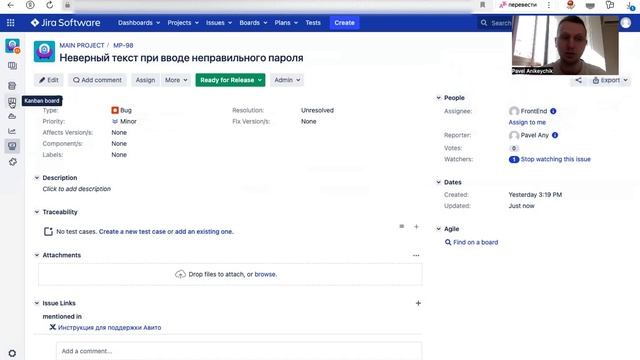Screen dimensions: 640x360
Task: Open the add-ons puzzle icon in sidebar
Action: [12, 162]
